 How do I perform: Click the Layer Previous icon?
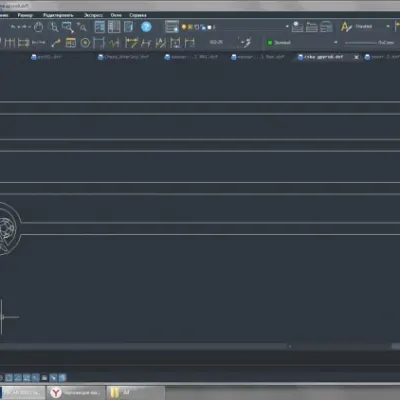(312, 27)
